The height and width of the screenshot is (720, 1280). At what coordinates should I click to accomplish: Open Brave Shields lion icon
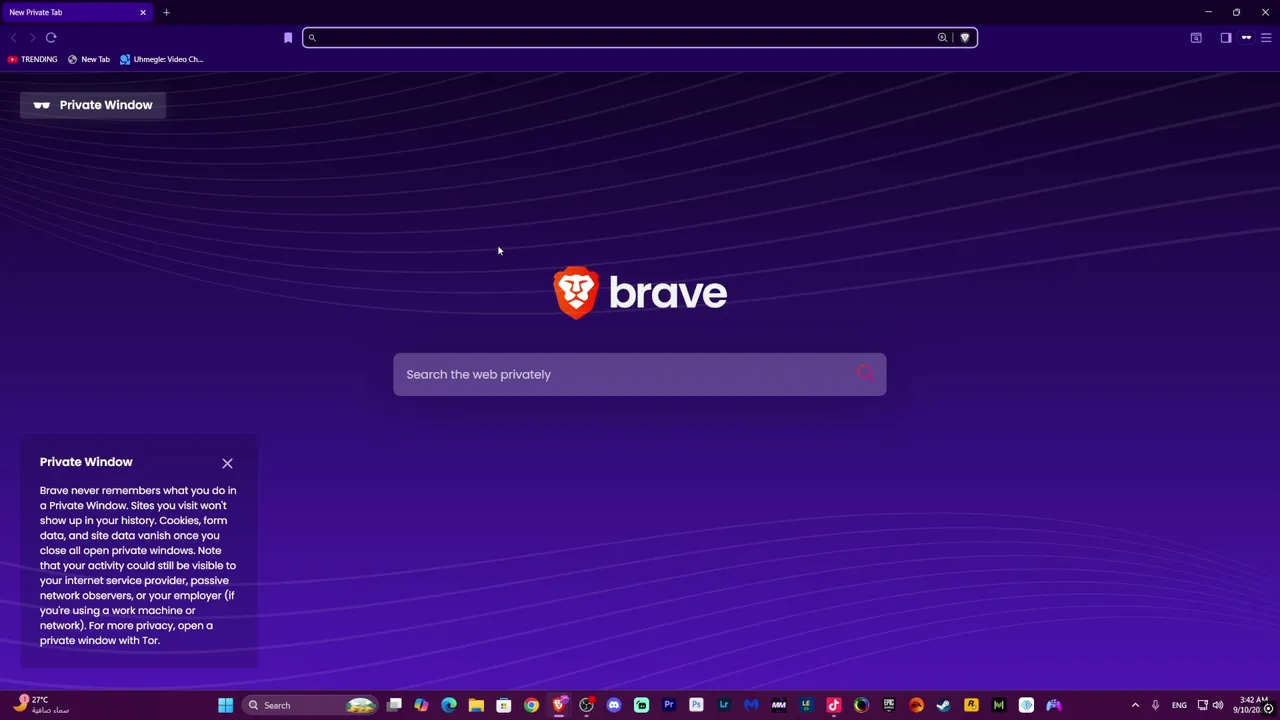[x=965, y=38]
